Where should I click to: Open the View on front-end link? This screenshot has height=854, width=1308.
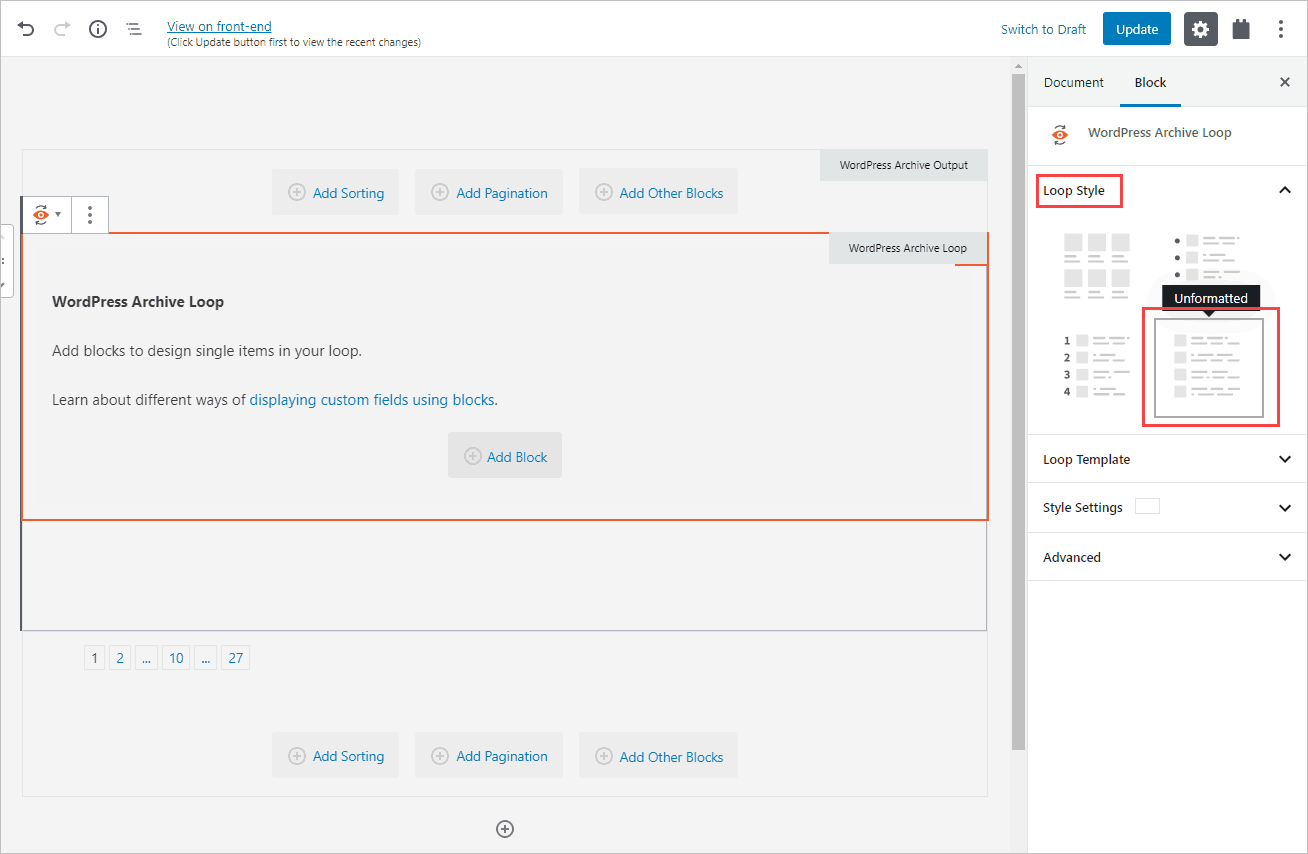pos(219,26)
